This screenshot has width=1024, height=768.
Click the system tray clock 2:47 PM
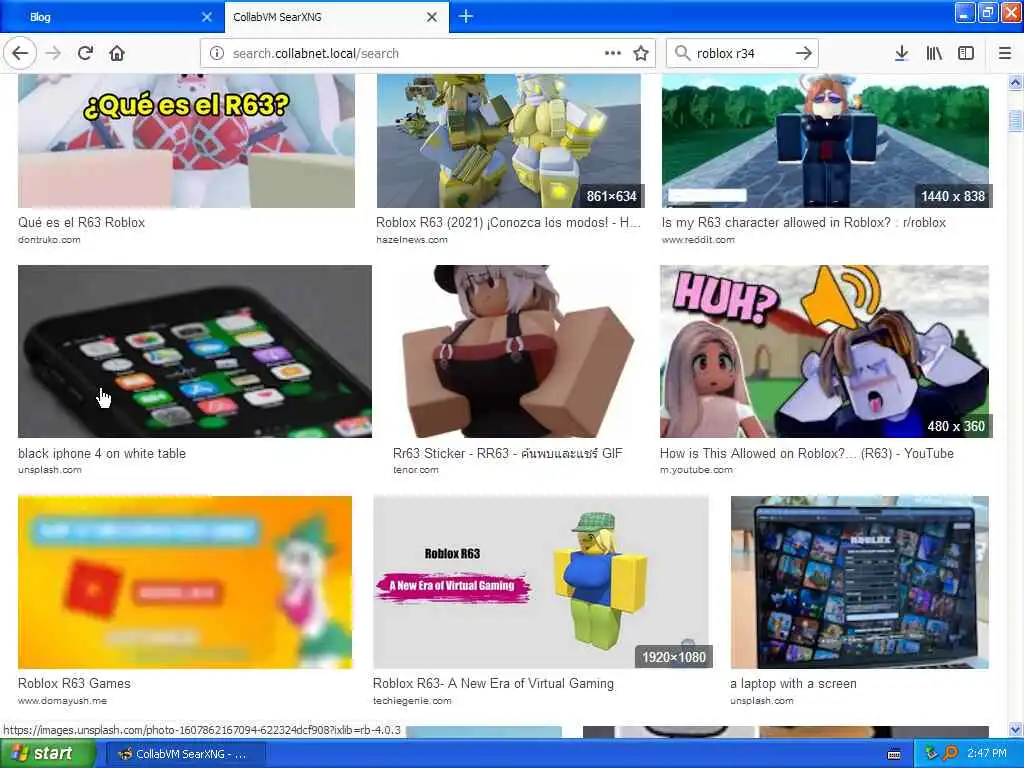click(x=987, y=754)
